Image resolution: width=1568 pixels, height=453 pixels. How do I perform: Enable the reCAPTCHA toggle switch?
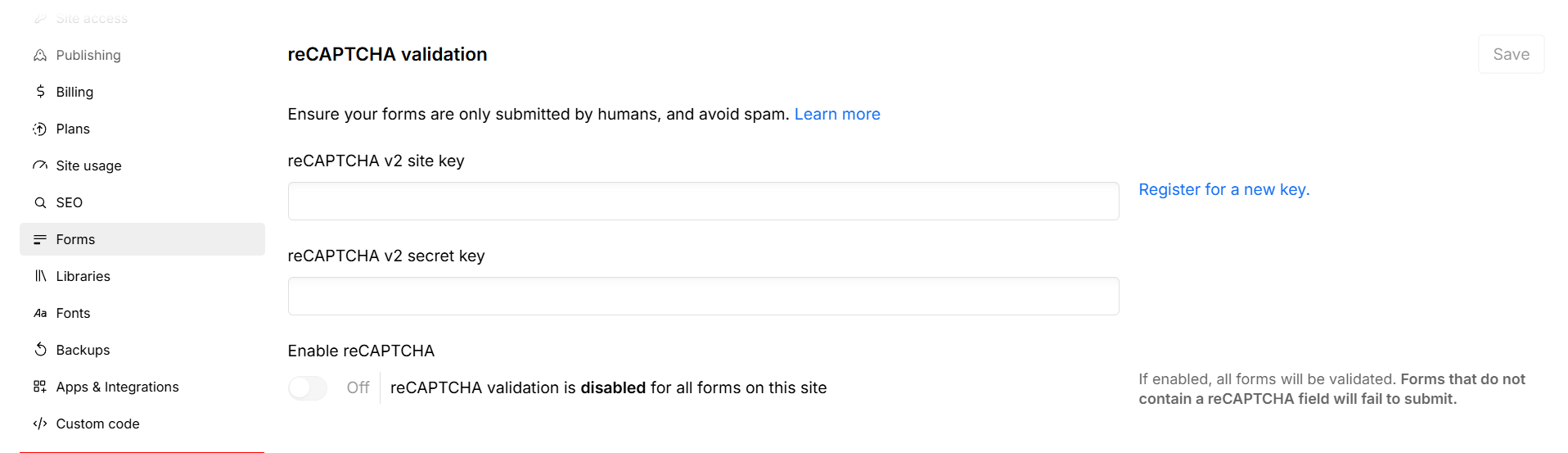(x=308, y=387)
